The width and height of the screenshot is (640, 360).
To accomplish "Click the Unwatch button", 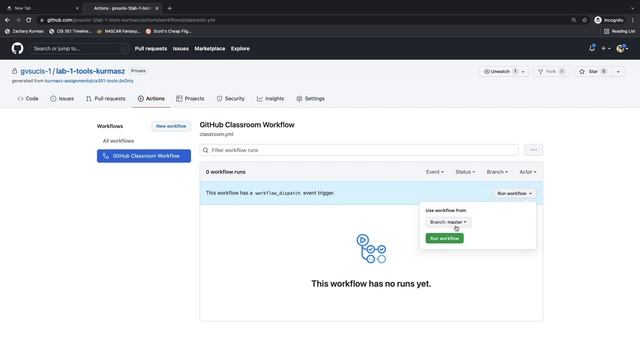I will tap(499, 71).
